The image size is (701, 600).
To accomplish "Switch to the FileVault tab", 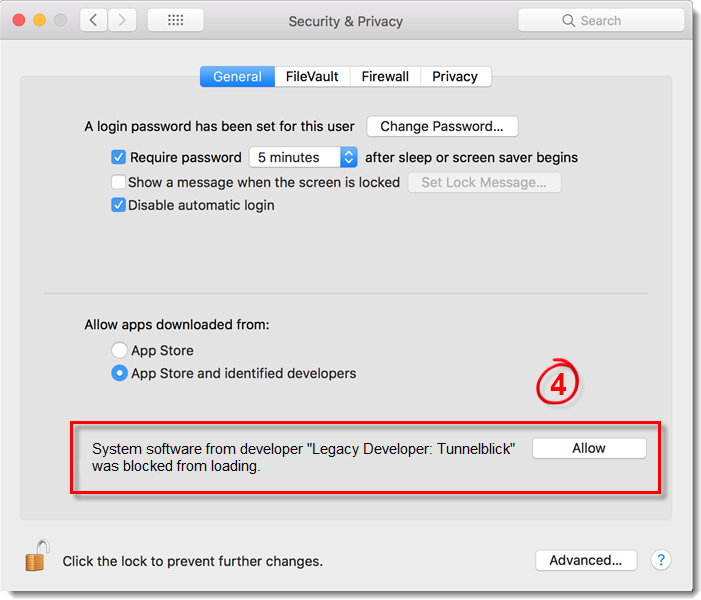I will 312,76.
